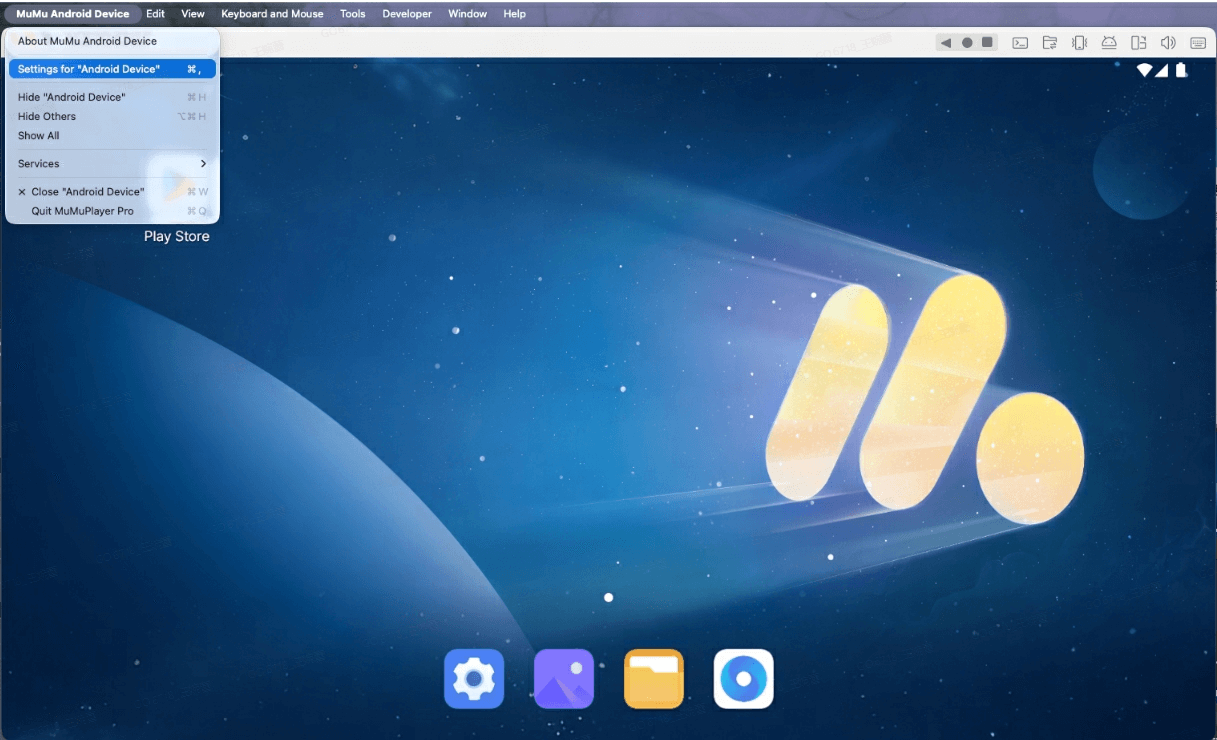Launch the Android Settings gear app
Viewport: 1217px width, 740px height.
tap(474, 679)
